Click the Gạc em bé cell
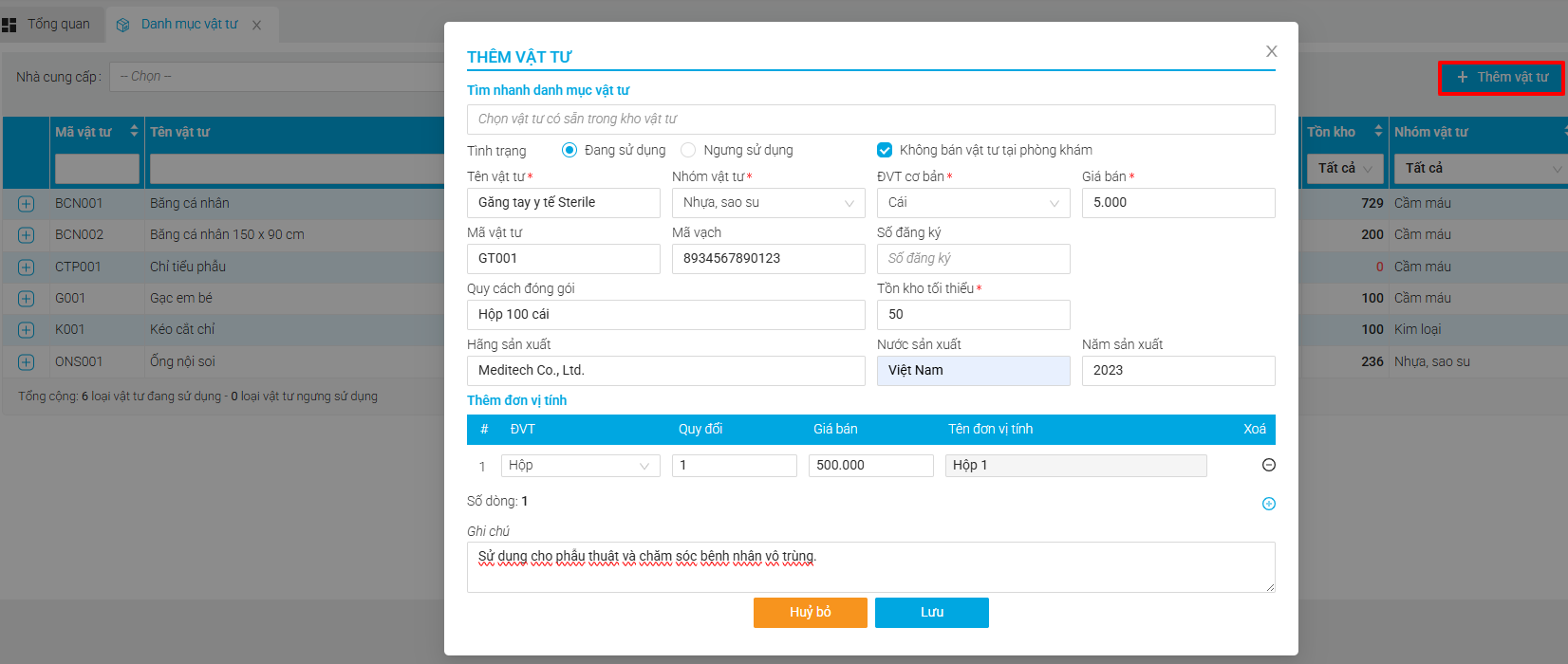This screenshot has height=664, width=1568. (x=181, y=298)
